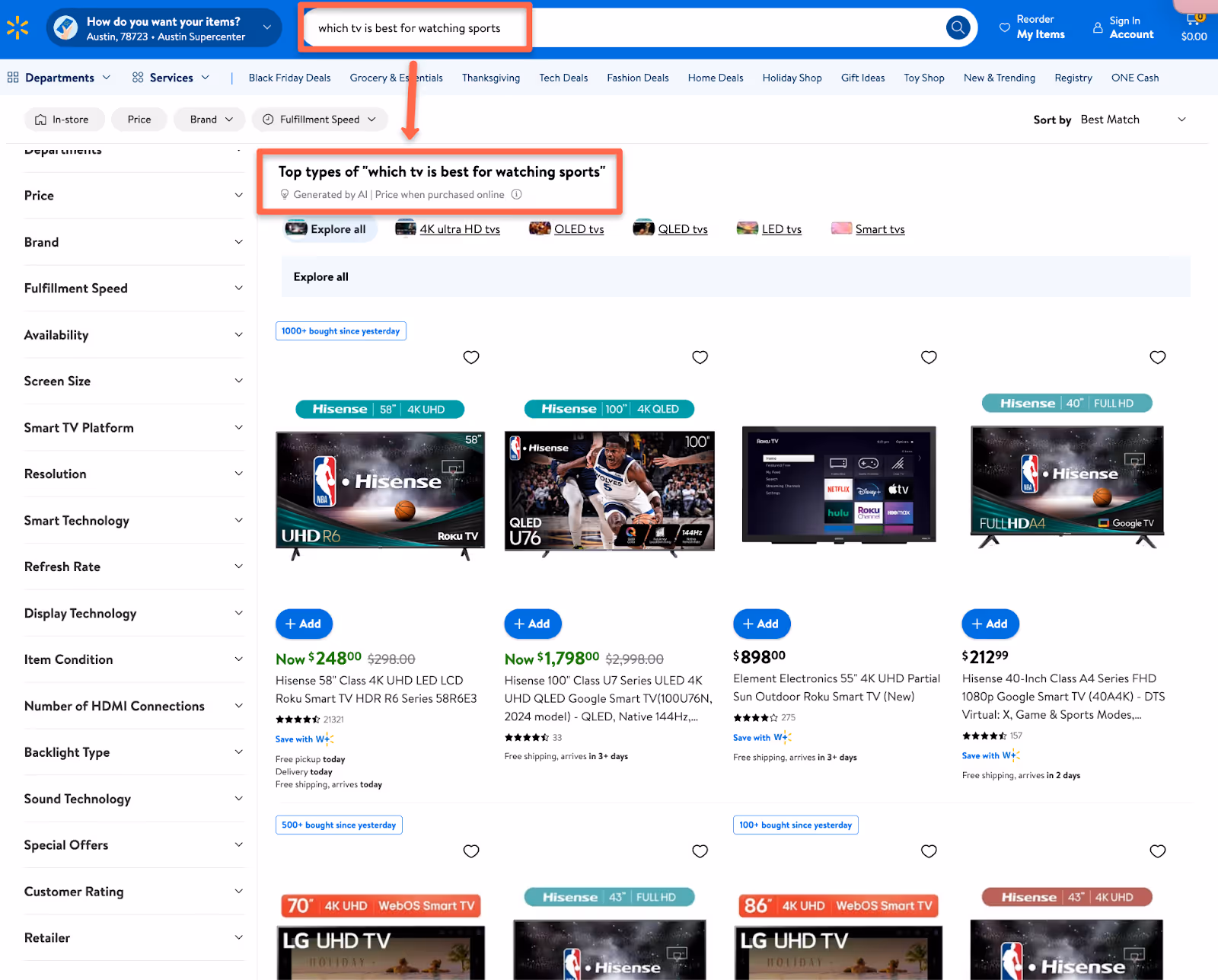Expand the Smart TV Platform filter

(134, 427)
